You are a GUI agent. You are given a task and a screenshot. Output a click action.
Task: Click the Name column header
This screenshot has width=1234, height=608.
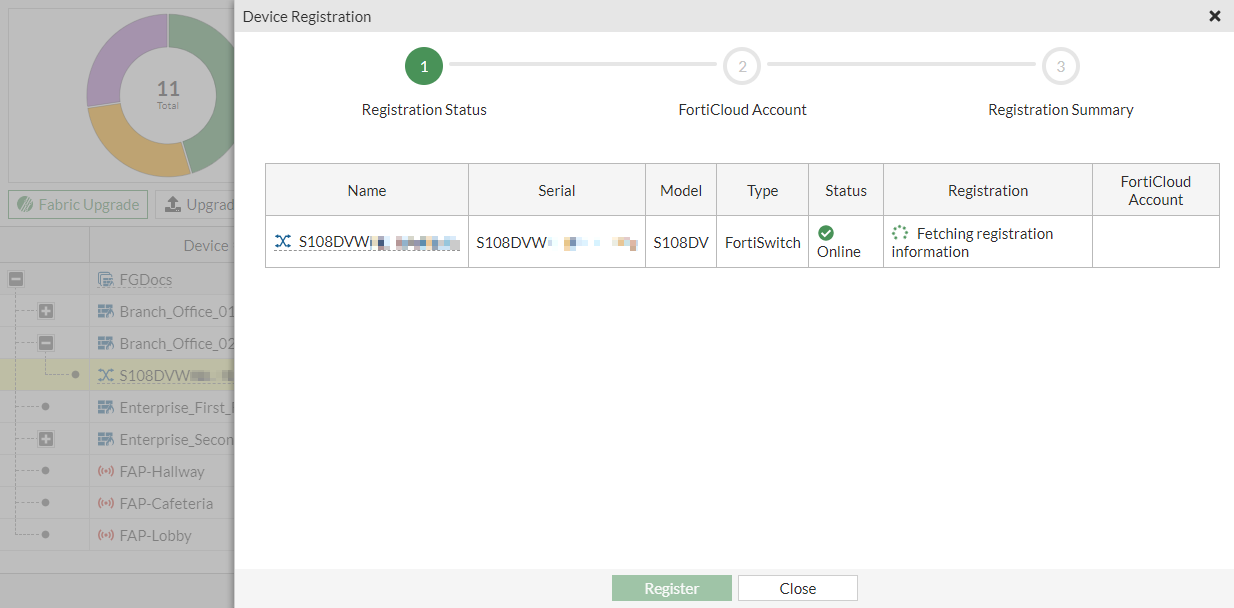367,190
